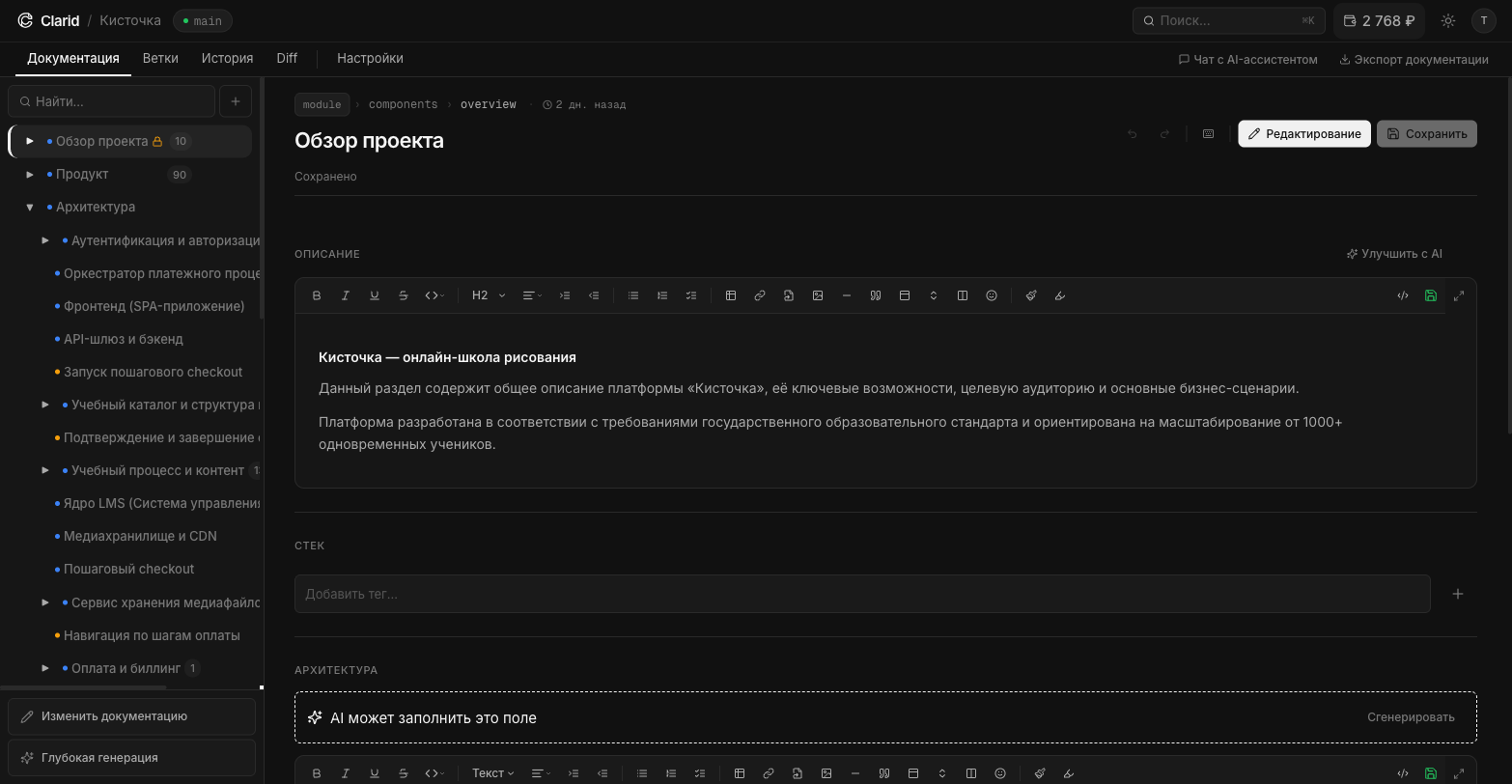1512x784 pixels.
Task: Click the «Сохранить» button
Action: [x=1427, y=133]
